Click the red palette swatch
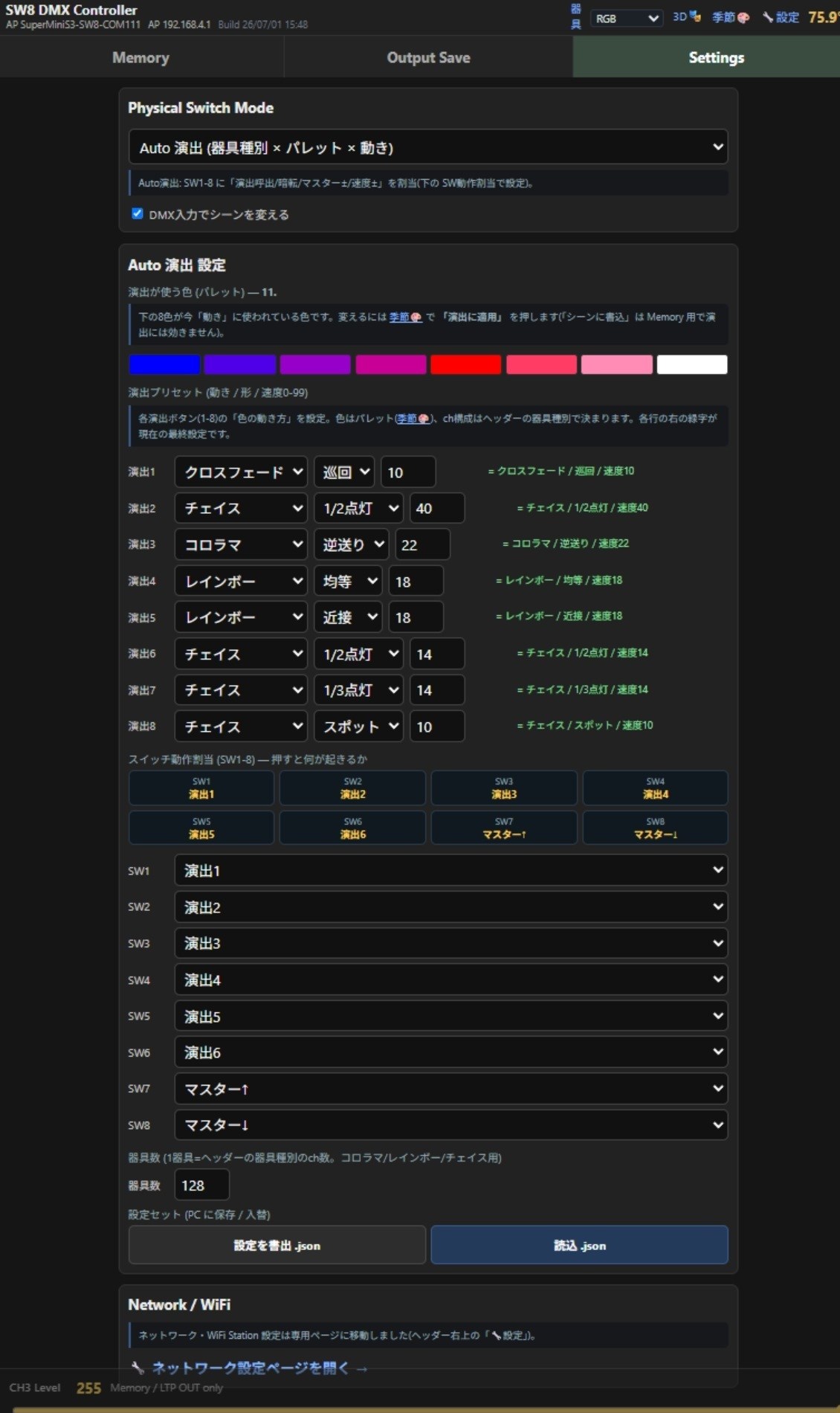 pos(465,364)
